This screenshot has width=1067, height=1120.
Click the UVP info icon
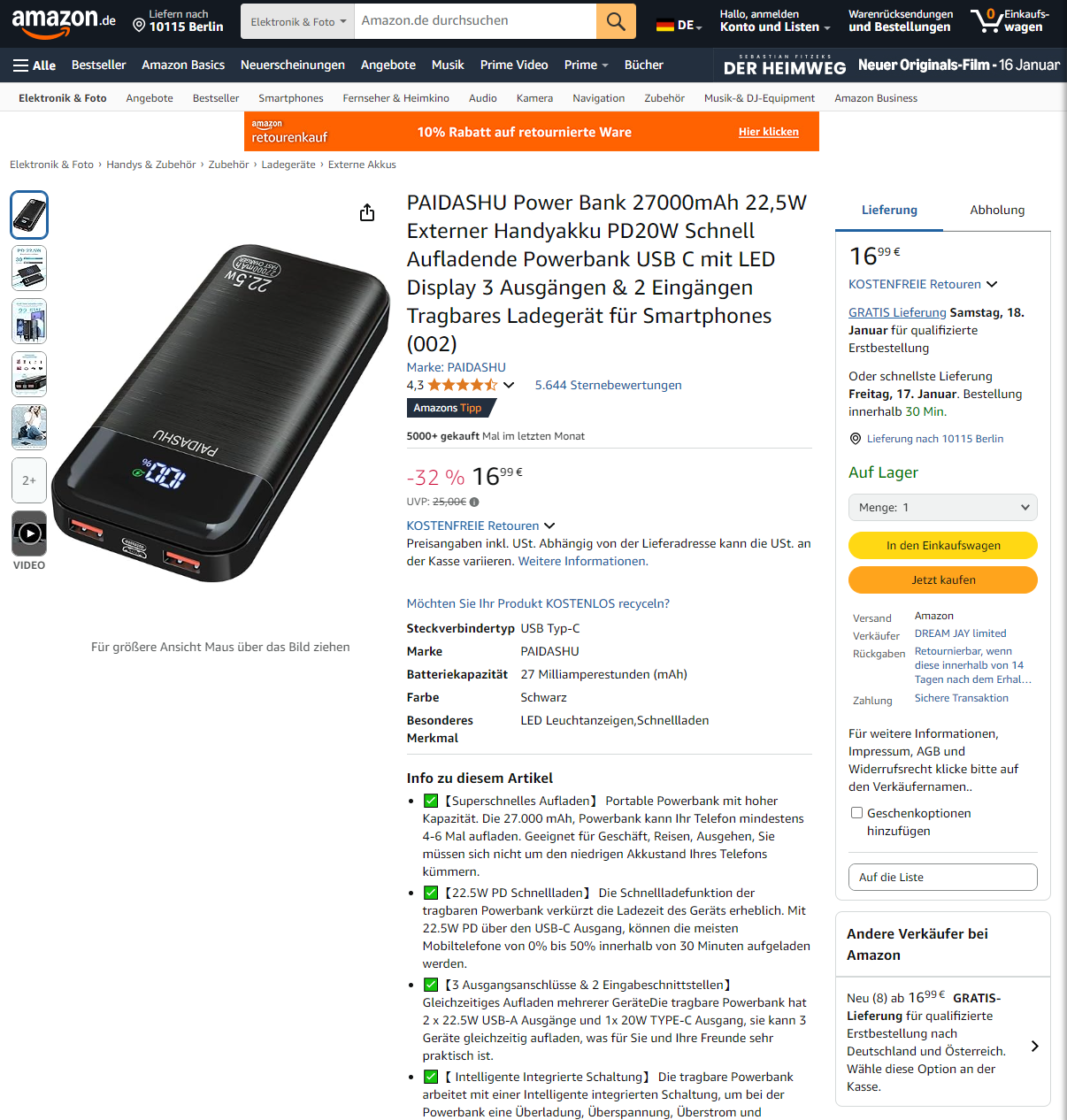pyautogui.click(x=474, y=502)
